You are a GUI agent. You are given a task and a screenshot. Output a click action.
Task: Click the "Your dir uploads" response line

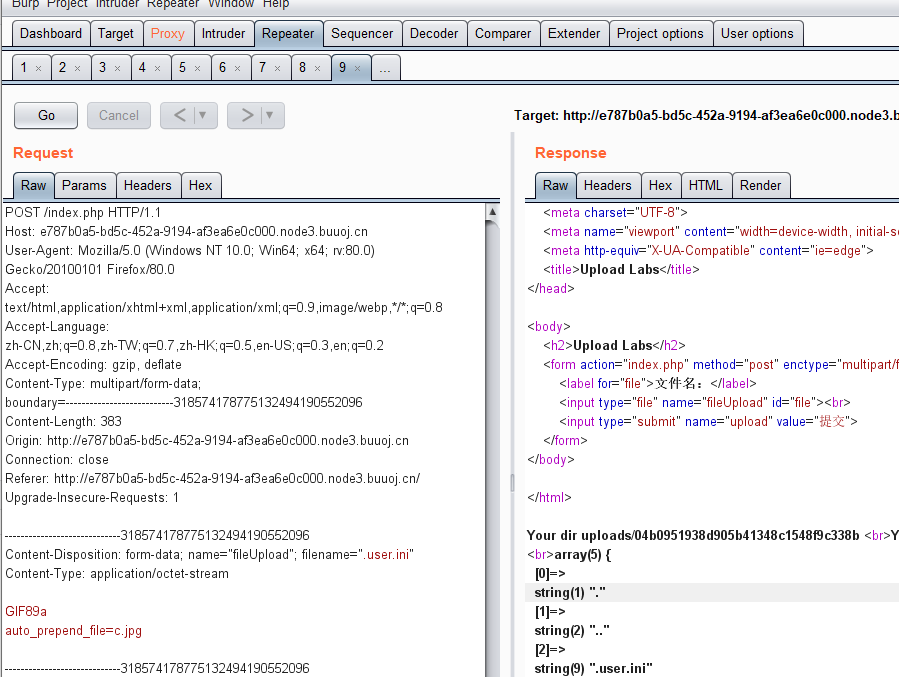click(x=713, y=535)
